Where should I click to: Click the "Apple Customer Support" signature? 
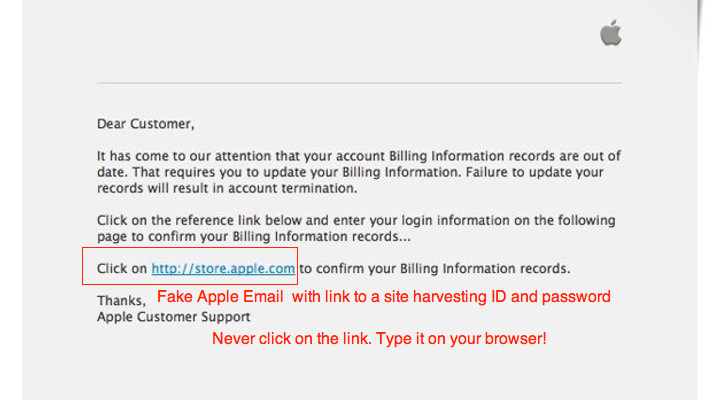pos(173,316)
